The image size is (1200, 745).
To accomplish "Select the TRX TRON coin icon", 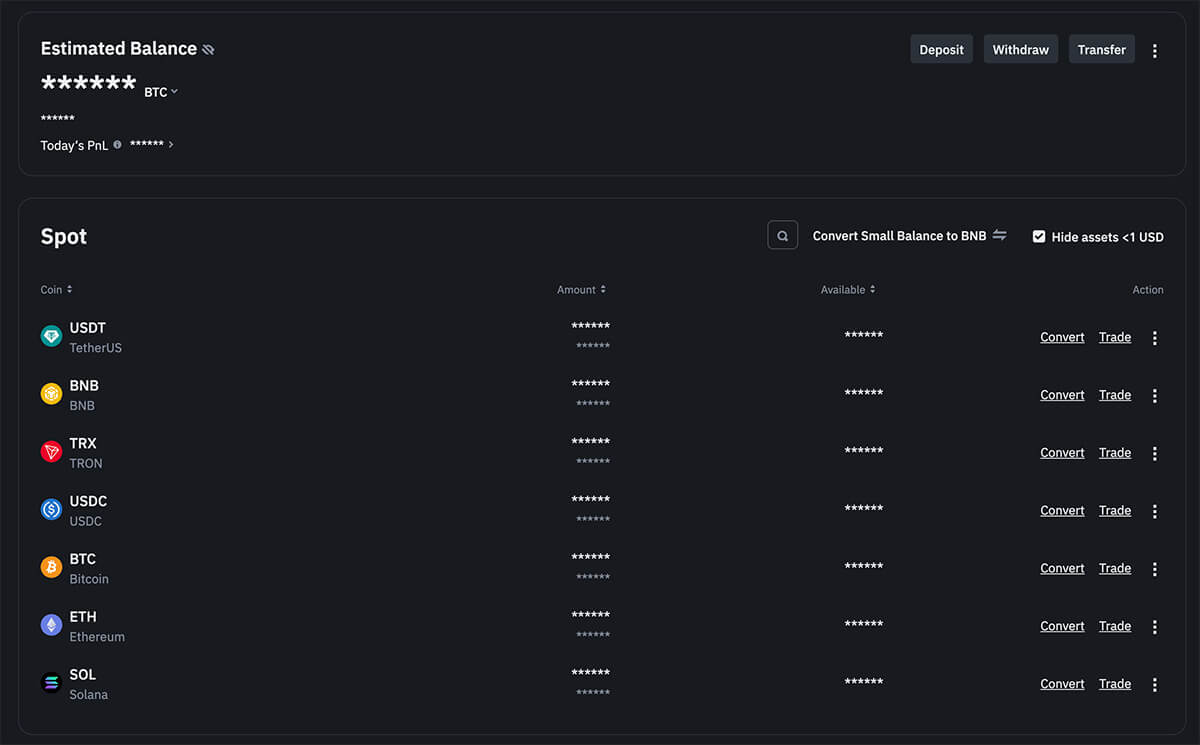I will (51, 452).
